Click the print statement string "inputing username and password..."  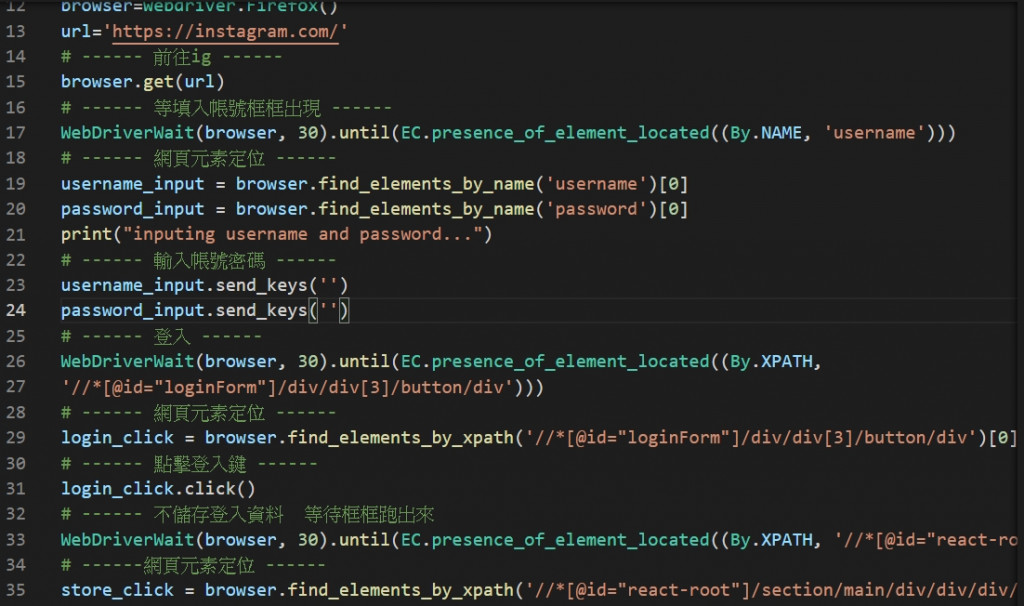click(302, 234)
